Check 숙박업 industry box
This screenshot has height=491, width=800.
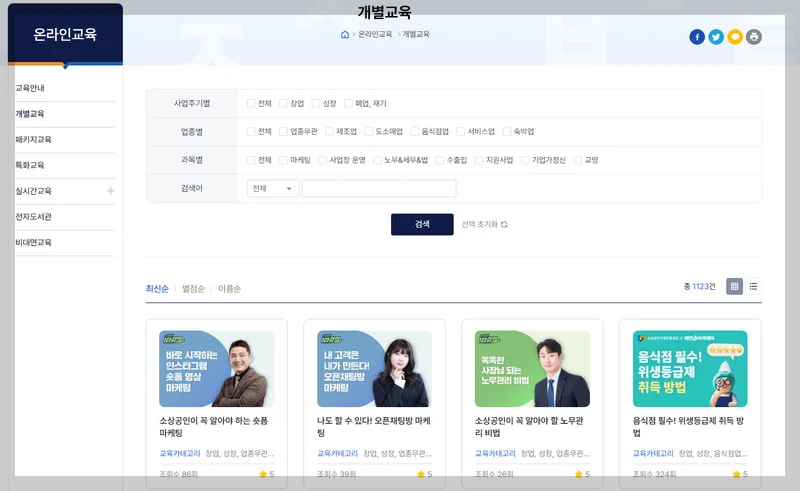click(x=507, y=132)
